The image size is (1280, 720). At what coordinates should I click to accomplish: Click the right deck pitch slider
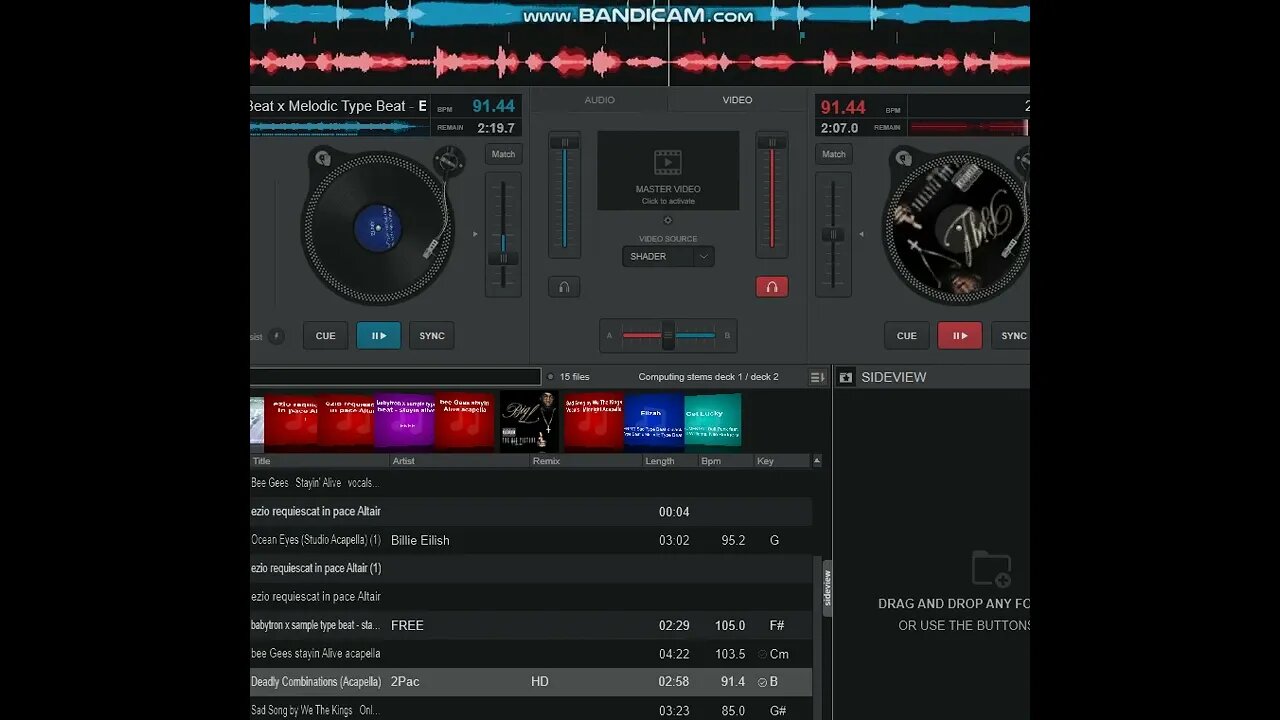click(x=833, y=235)
